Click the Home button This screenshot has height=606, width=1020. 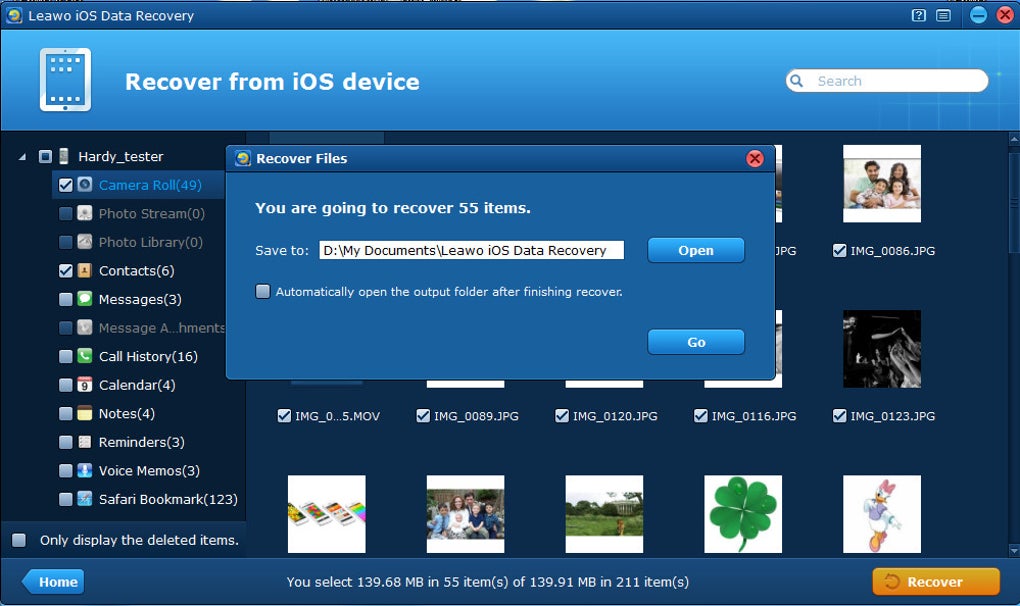pyautogui.click(x=53, y=582)
